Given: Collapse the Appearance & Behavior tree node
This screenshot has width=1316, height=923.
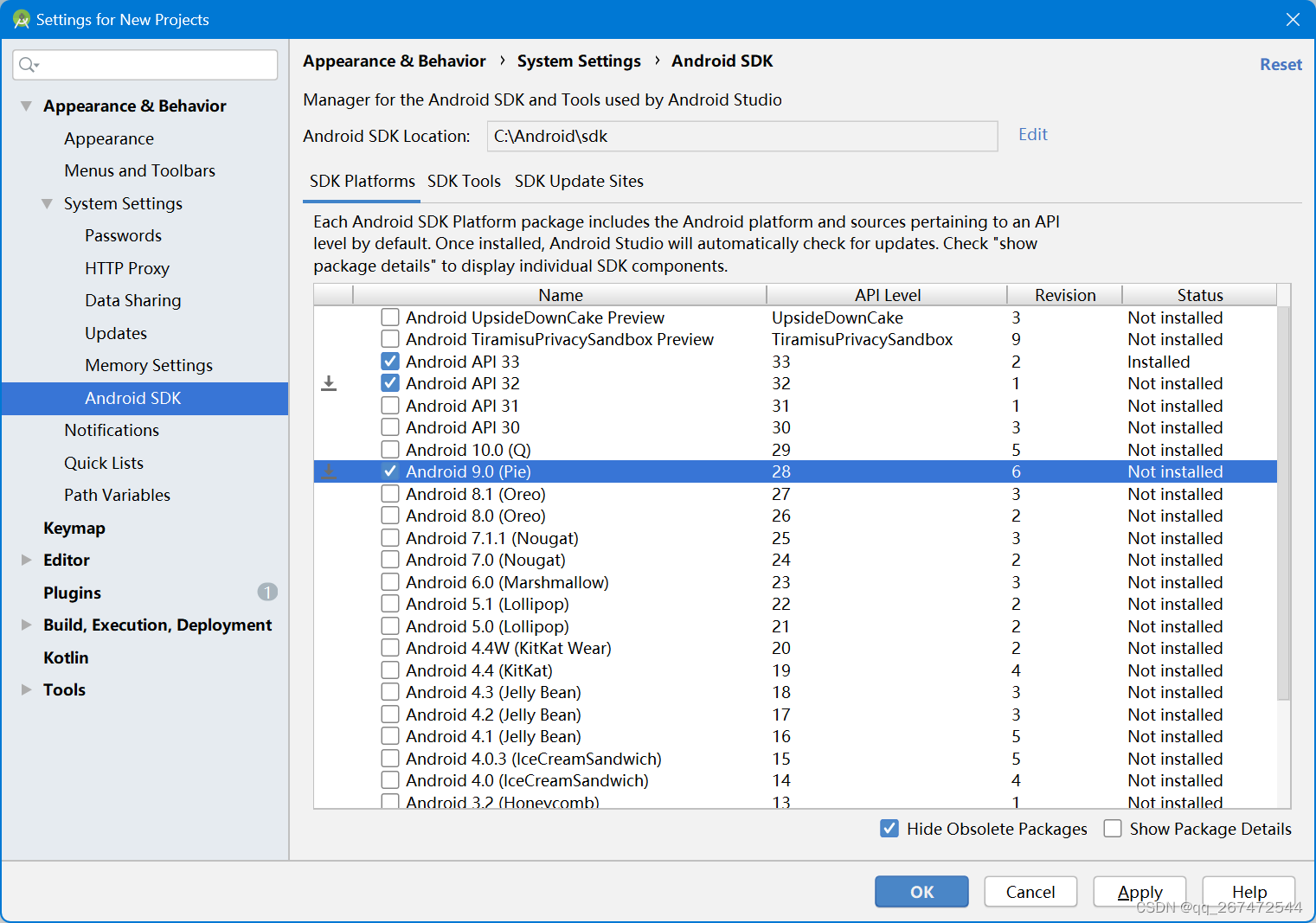Looking at the screenshot, I should 26,106.
